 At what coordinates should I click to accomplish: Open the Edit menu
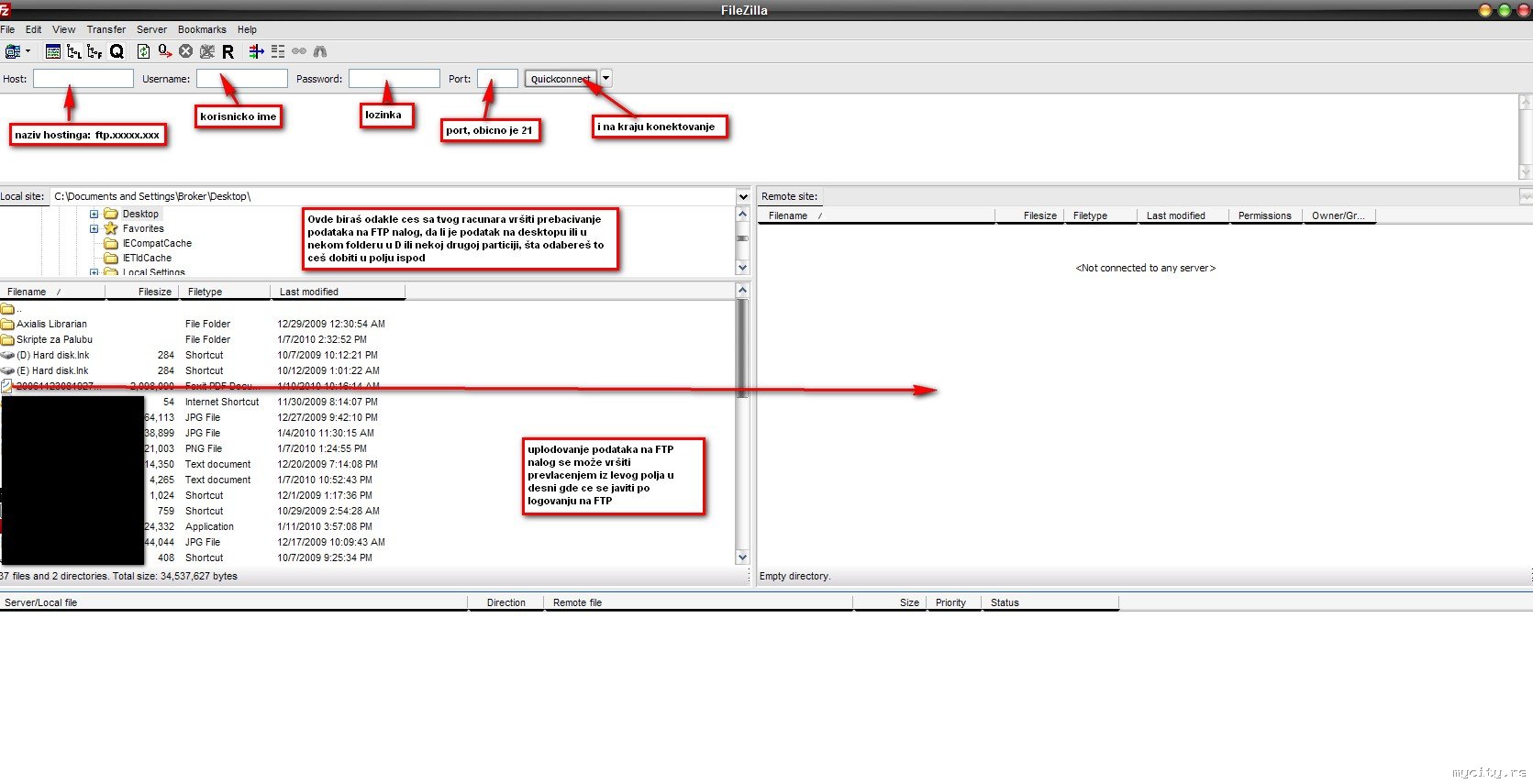coord(34,29)
